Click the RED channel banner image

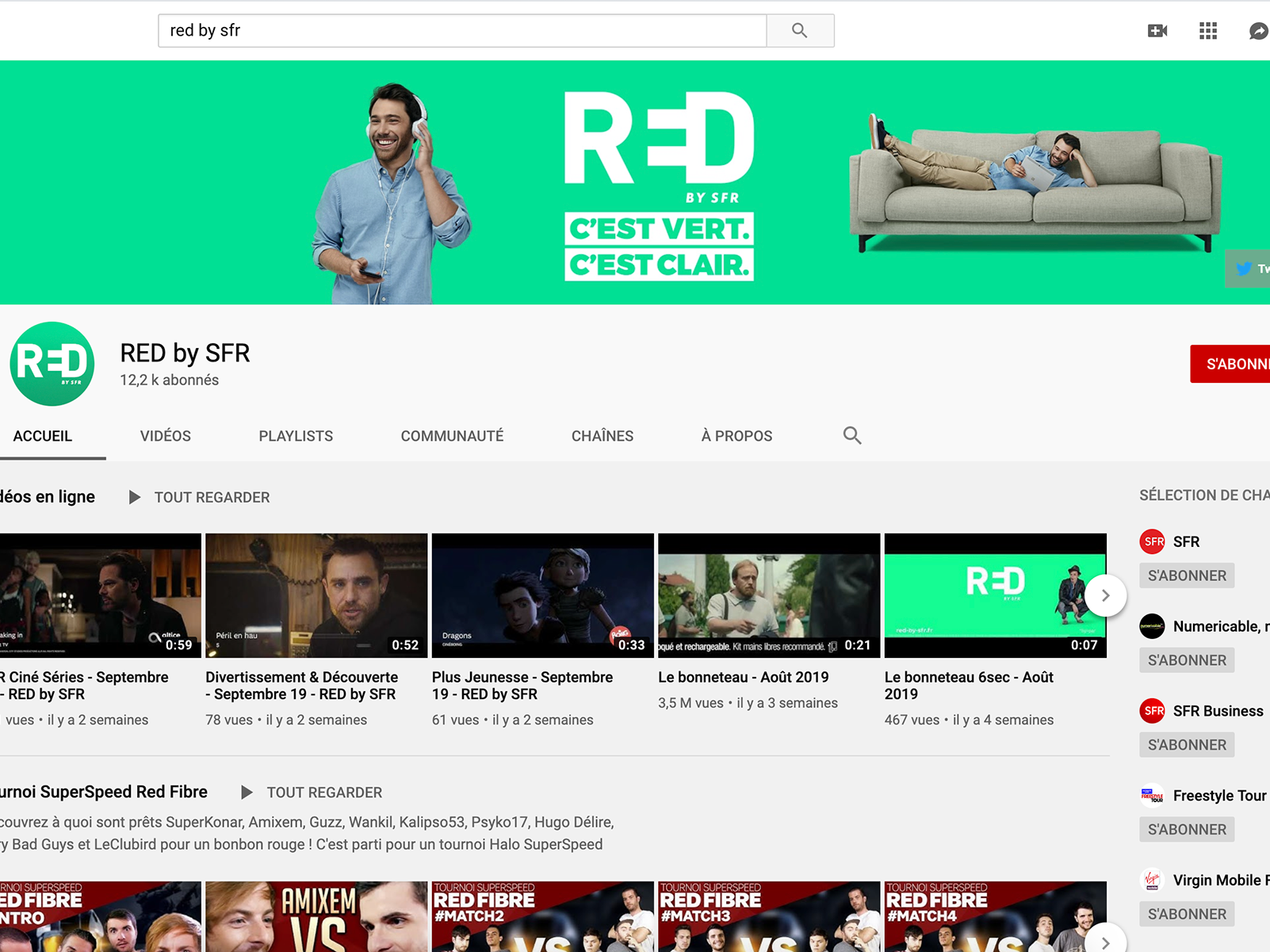pos(635,182)
